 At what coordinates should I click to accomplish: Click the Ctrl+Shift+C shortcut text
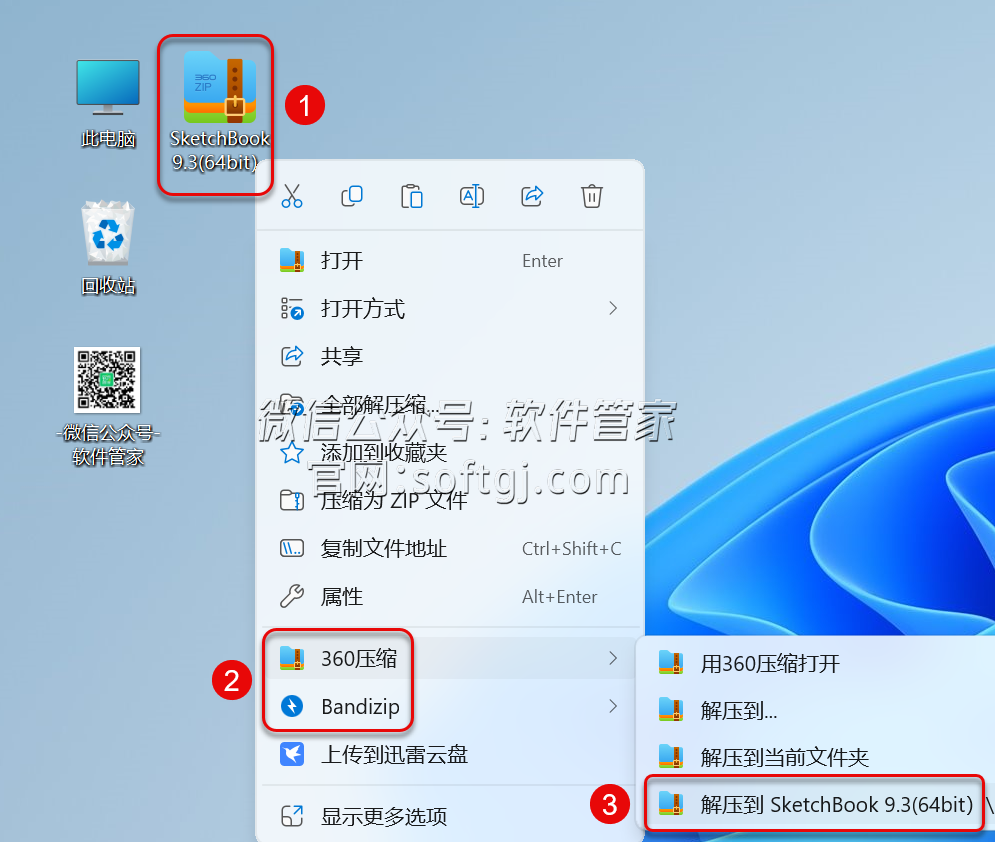572,548
